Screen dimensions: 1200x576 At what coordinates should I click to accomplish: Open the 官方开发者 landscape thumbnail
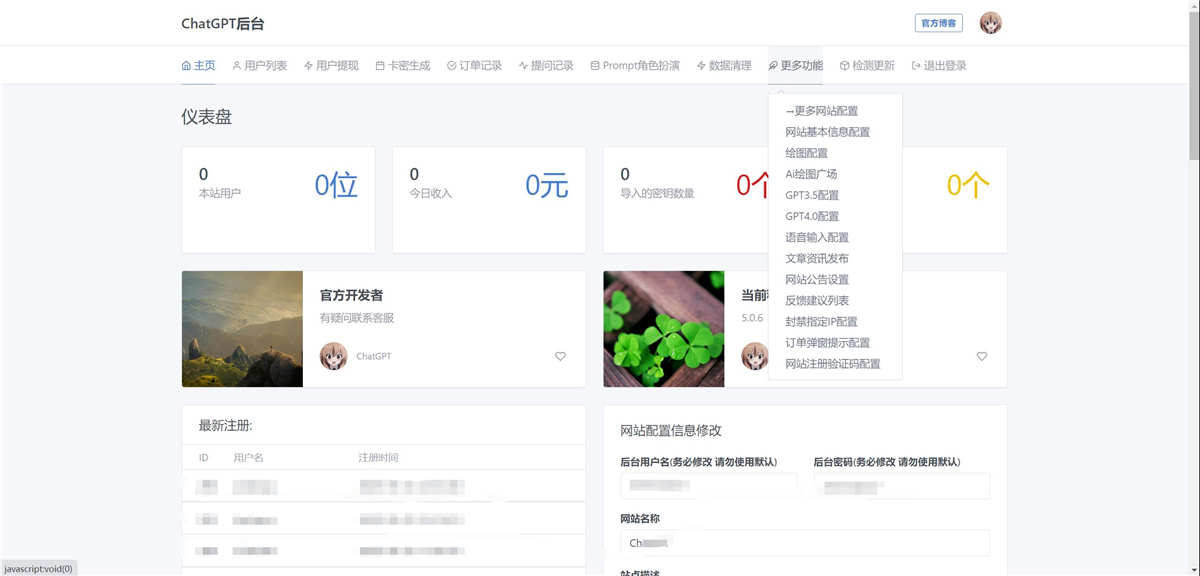[242, 329]
